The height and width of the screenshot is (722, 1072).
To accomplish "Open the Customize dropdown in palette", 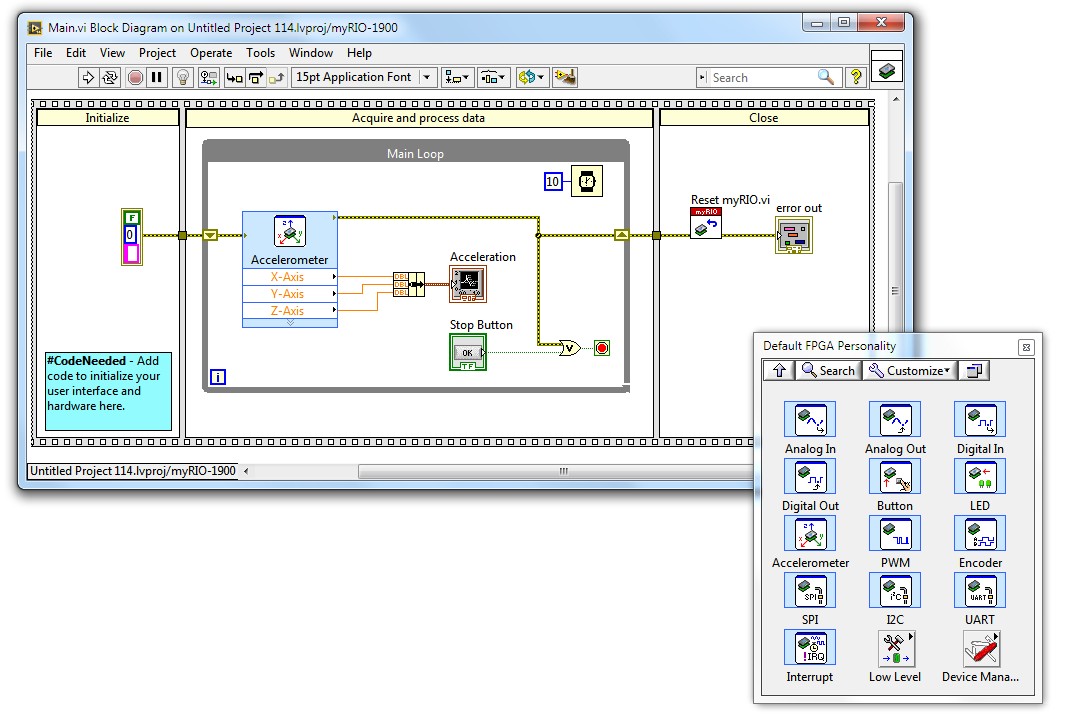I will [x=909, y=371].
